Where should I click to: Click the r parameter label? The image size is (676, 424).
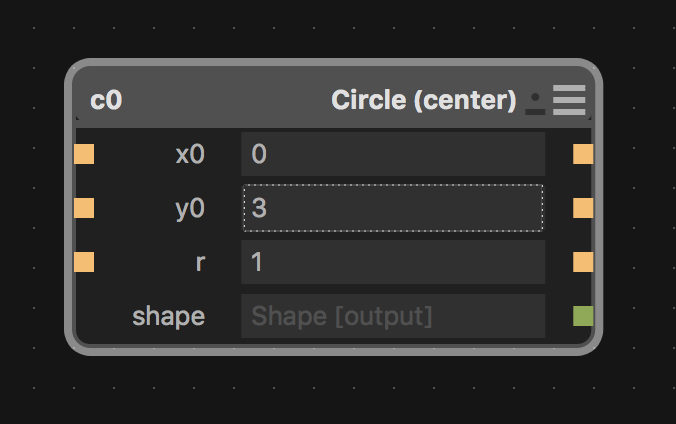click(200, 263)
